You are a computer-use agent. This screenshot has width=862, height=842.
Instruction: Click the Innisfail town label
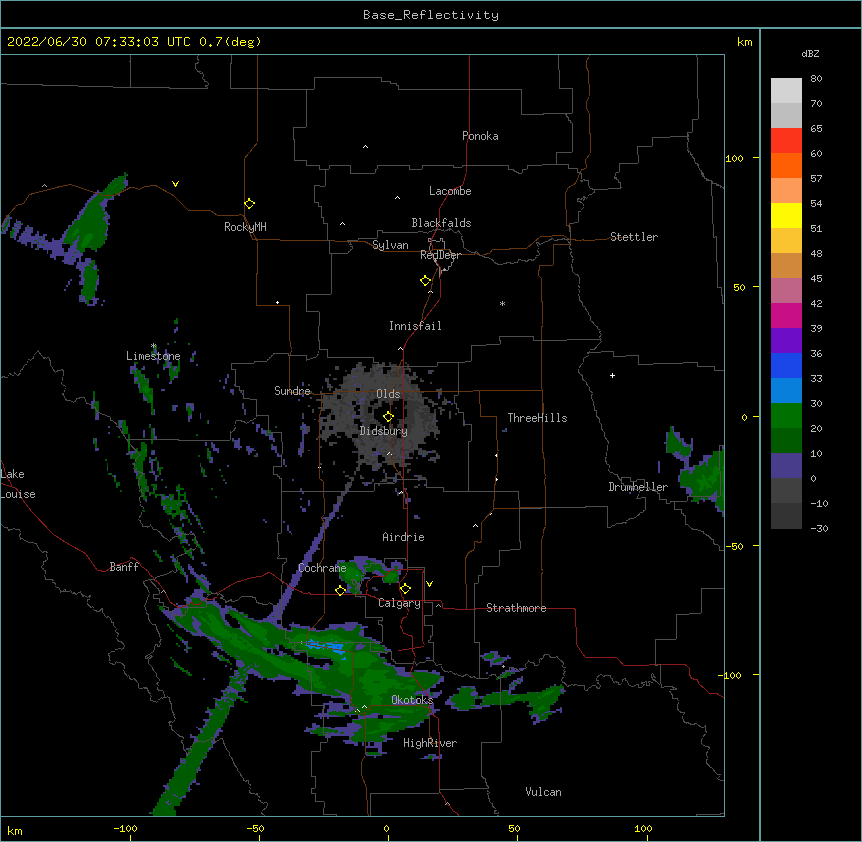pyautogui.click(x=415, y=326)
